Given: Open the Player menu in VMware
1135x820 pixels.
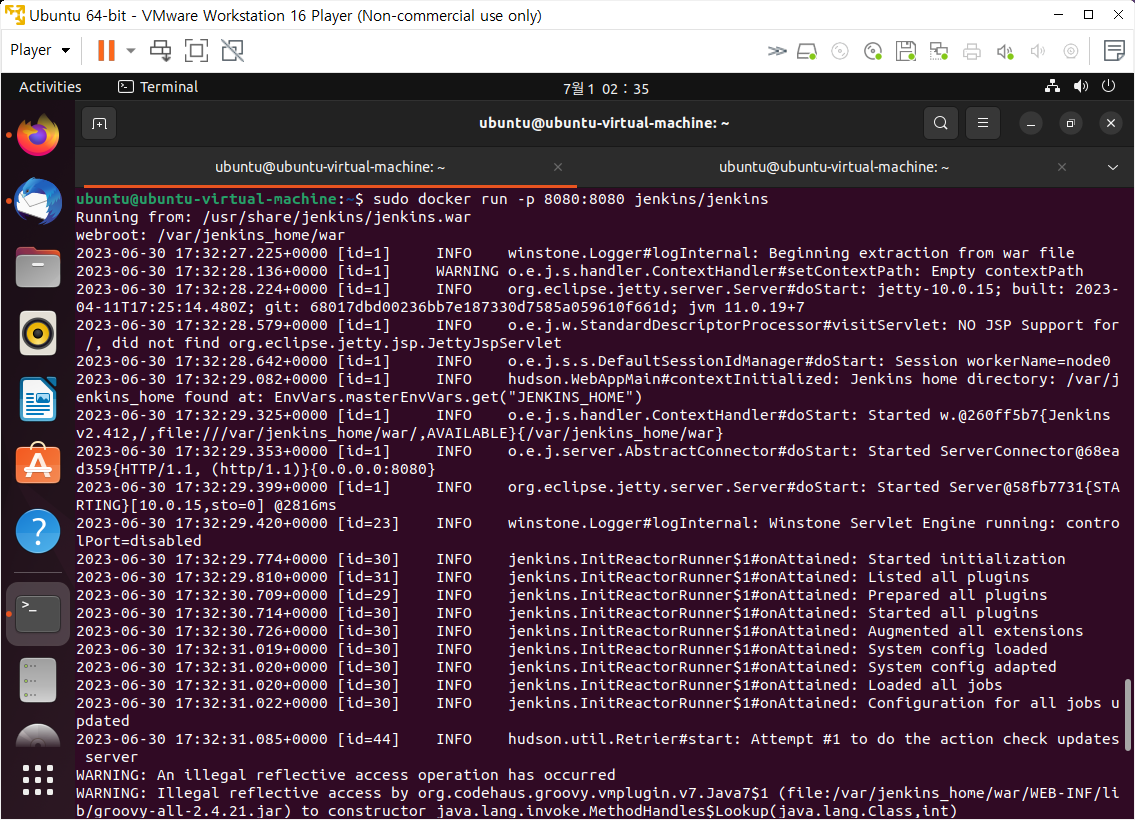Looking at the screenshot, I should click(x=40, y=50).
